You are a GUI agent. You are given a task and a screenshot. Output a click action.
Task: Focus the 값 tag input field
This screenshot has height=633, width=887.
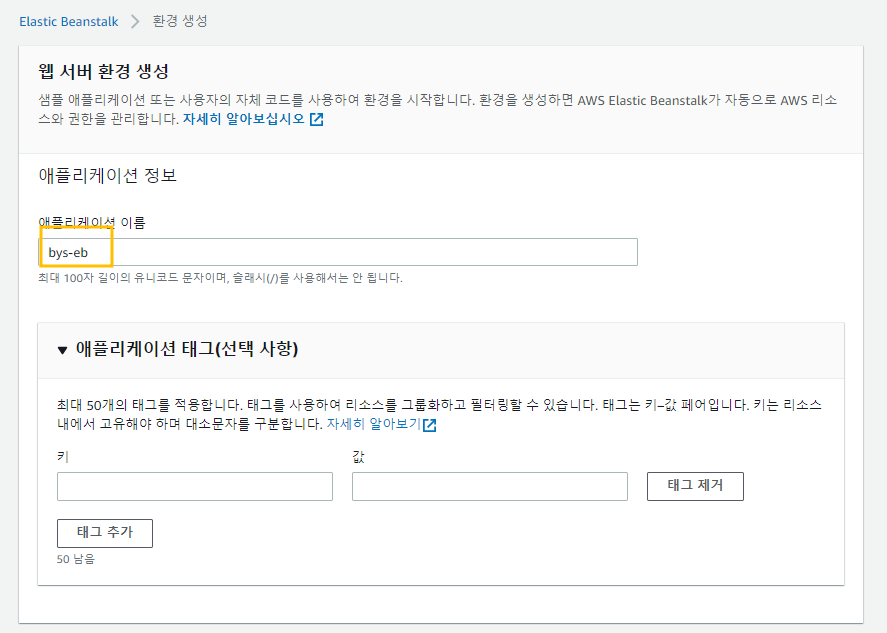pos(490,486)
